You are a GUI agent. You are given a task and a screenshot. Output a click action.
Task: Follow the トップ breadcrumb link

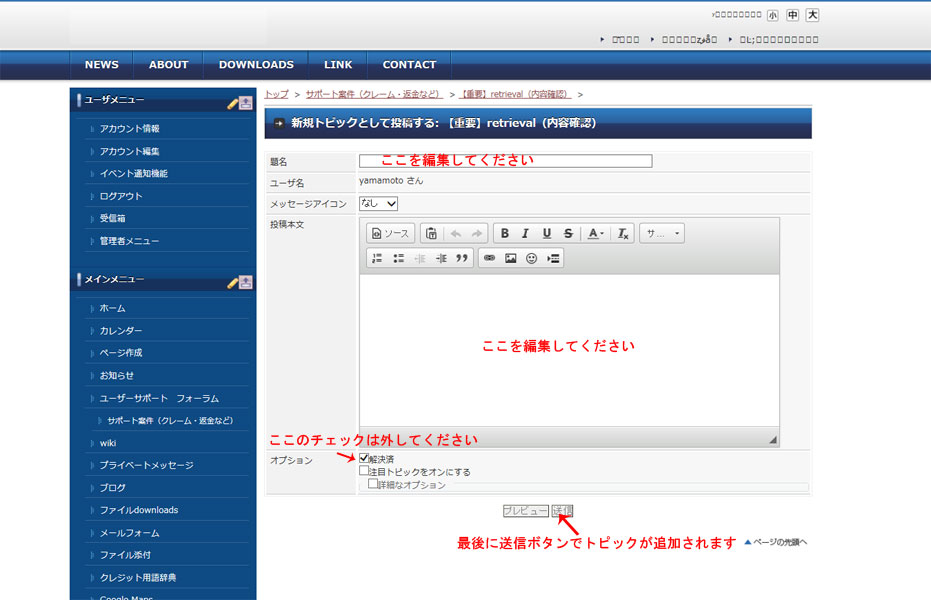tap(277, 94)
